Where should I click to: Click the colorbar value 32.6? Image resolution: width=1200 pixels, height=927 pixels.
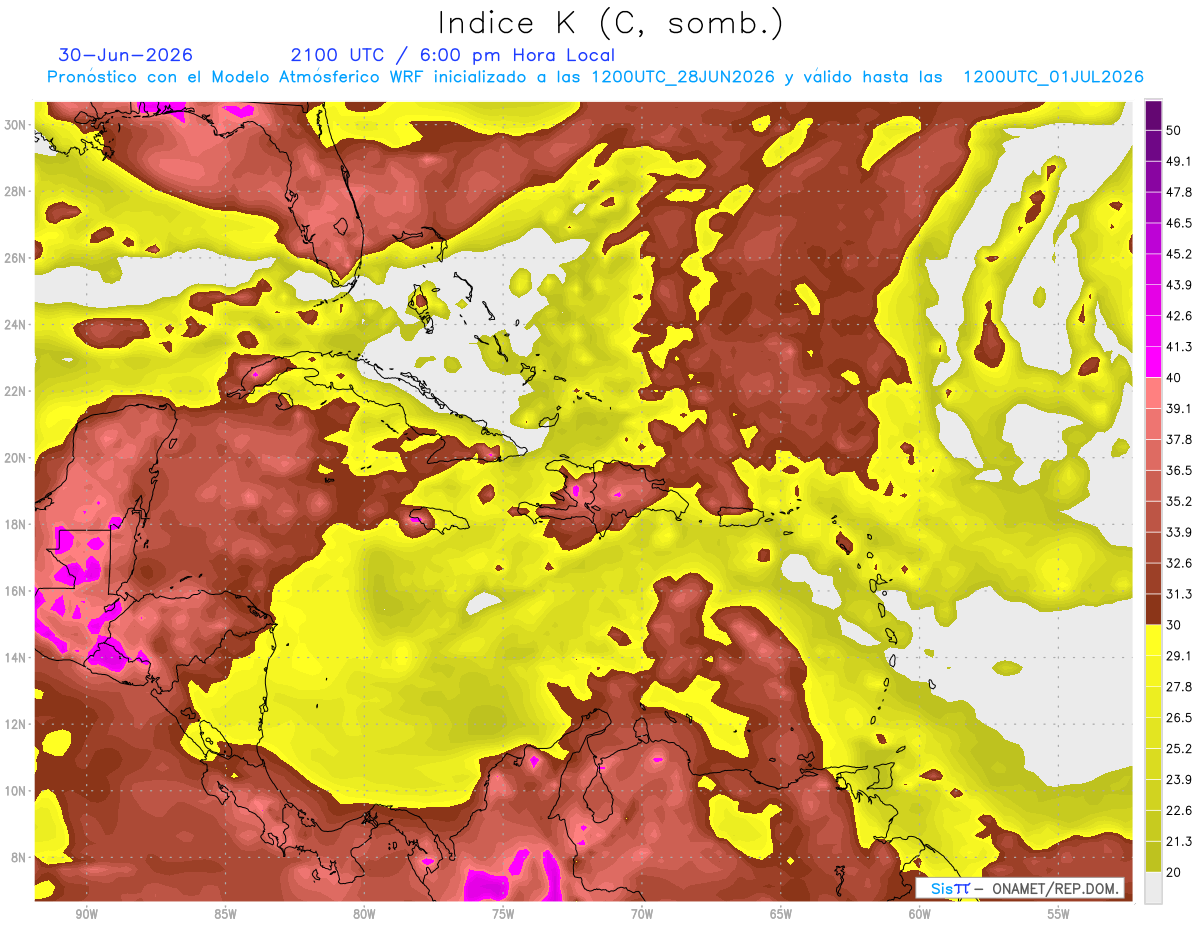point(1178,563)
